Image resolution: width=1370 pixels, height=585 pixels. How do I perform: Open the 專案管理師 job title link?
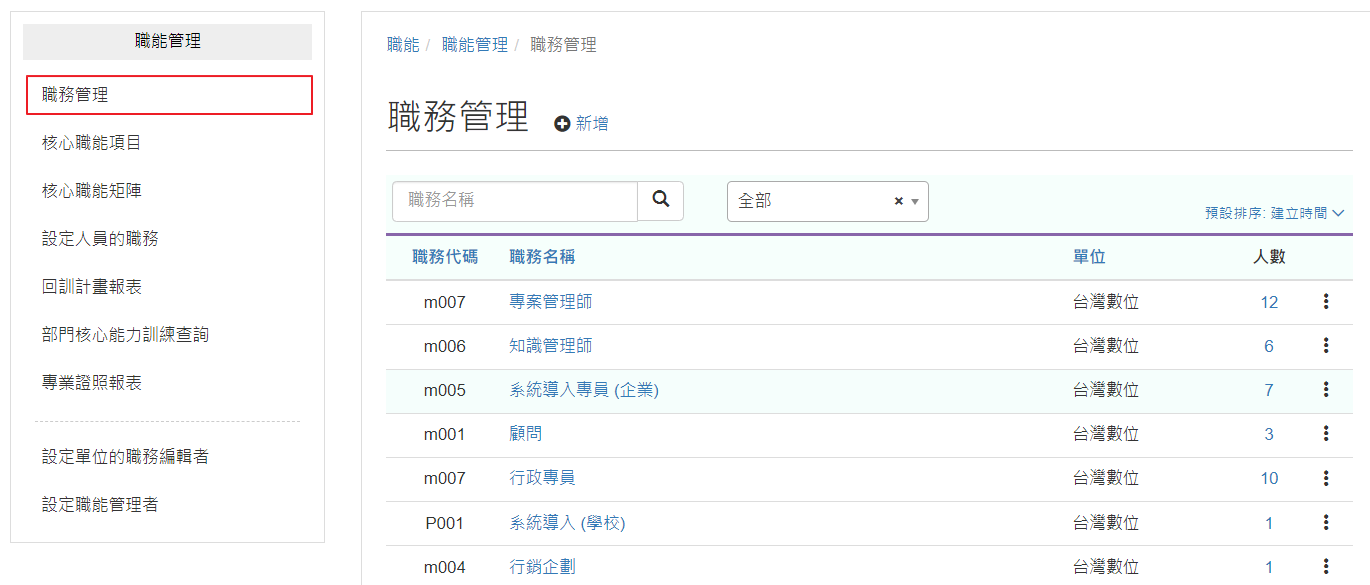(550, 302)
